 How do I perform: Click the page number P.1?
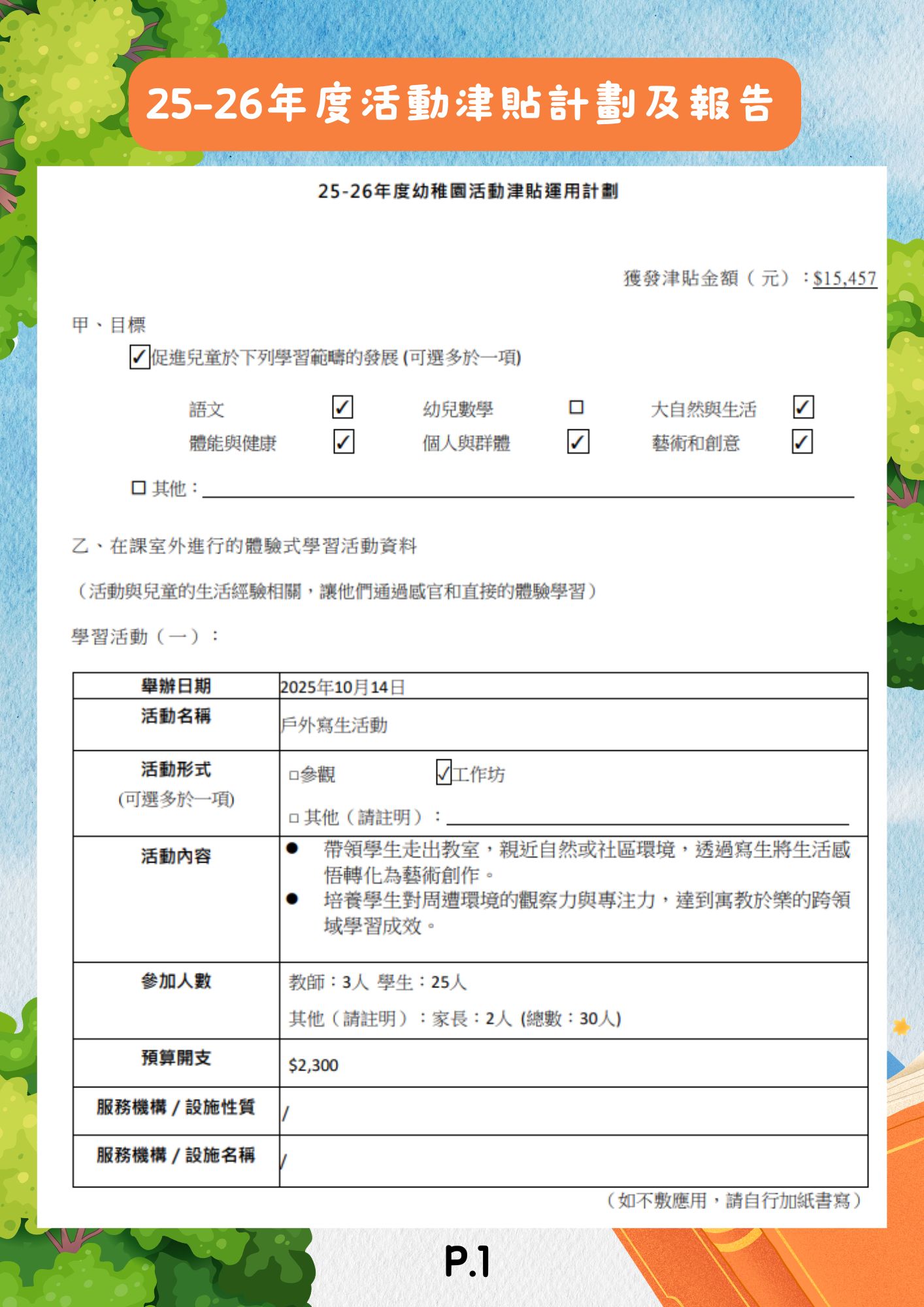[x=467, y=1261]
